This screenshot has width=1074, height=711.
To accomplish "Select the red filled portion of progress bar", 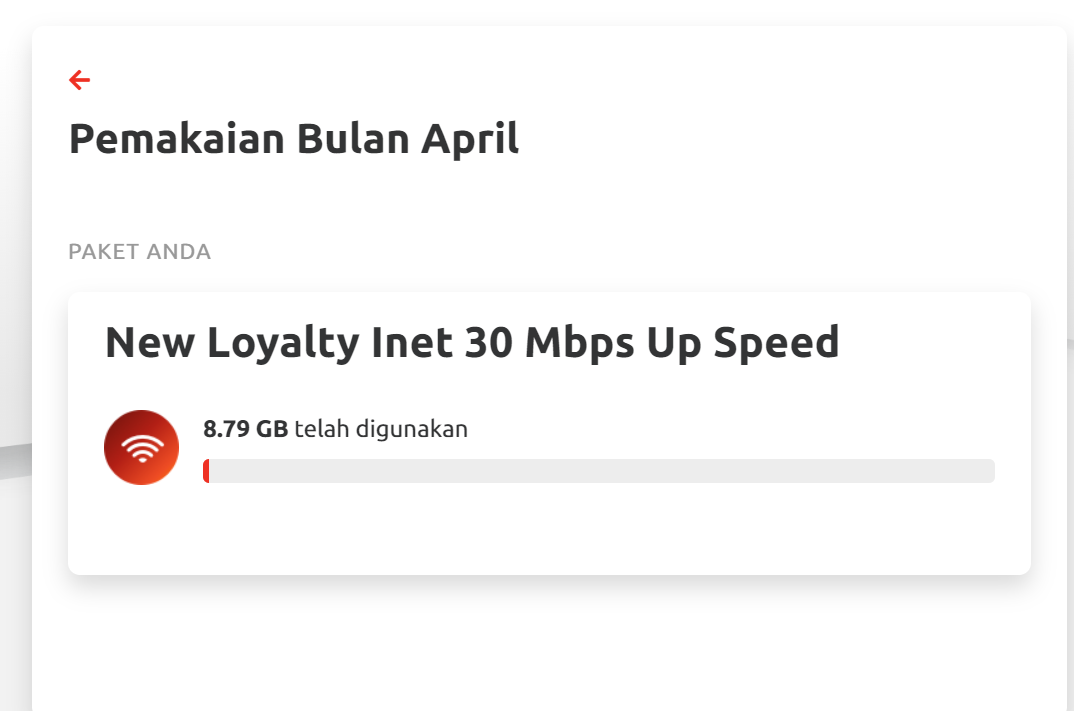I will pyautogui.click(x=207, y=470).
